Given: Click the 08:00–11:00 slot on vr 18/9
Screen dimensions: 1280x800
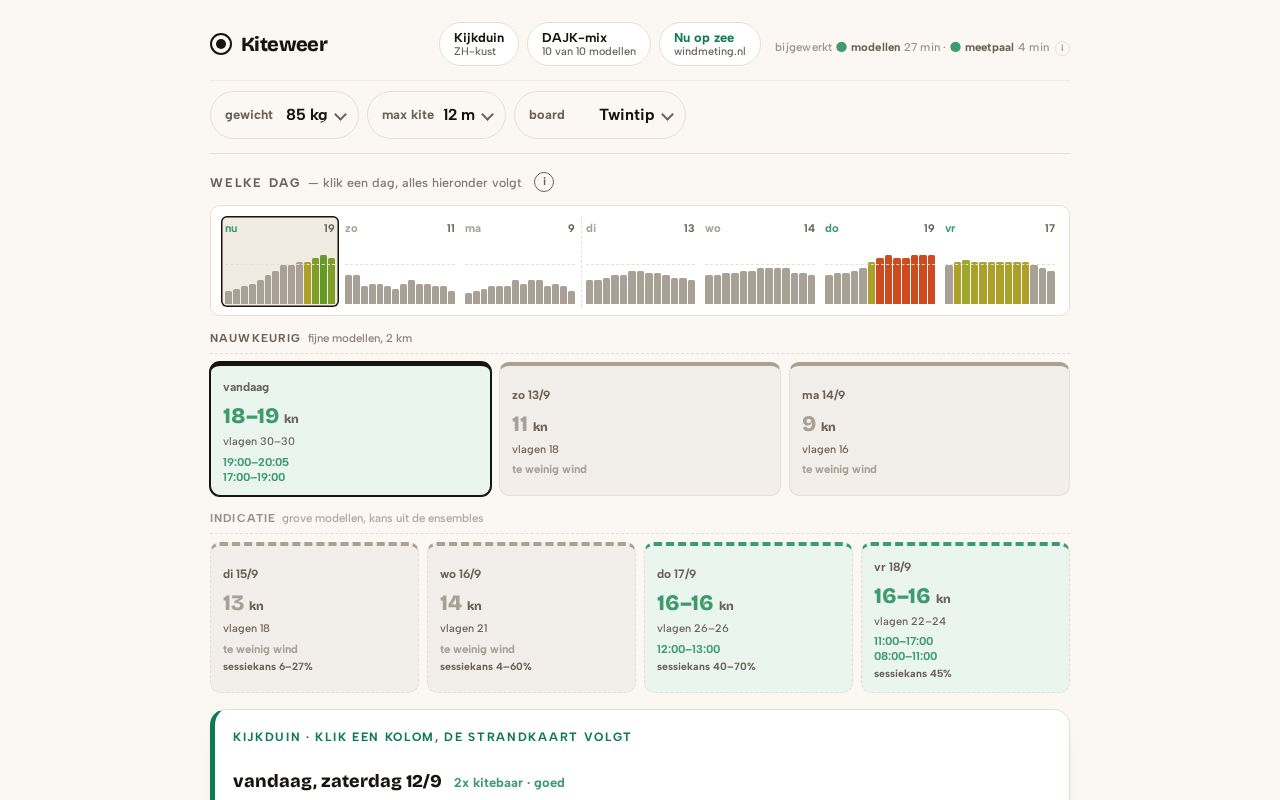Looking at the screenshot, I should [905, 656].
